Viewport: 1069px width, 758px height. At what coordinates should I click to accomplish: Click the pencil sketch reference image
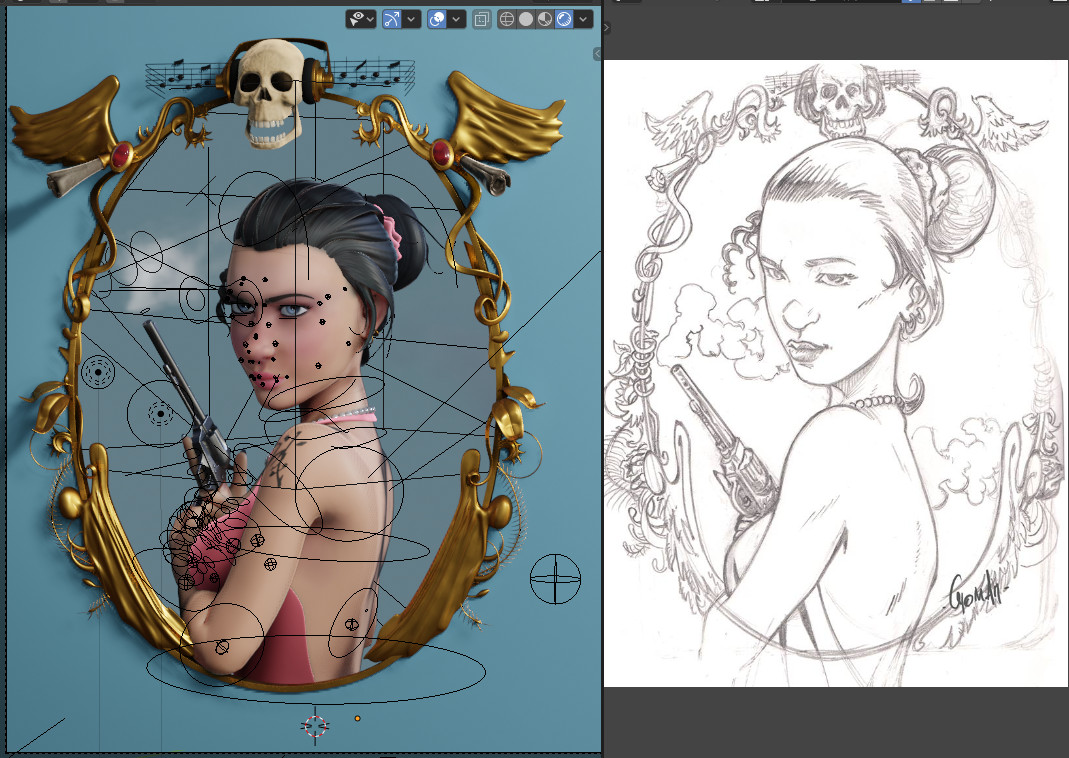click(836, 373)
